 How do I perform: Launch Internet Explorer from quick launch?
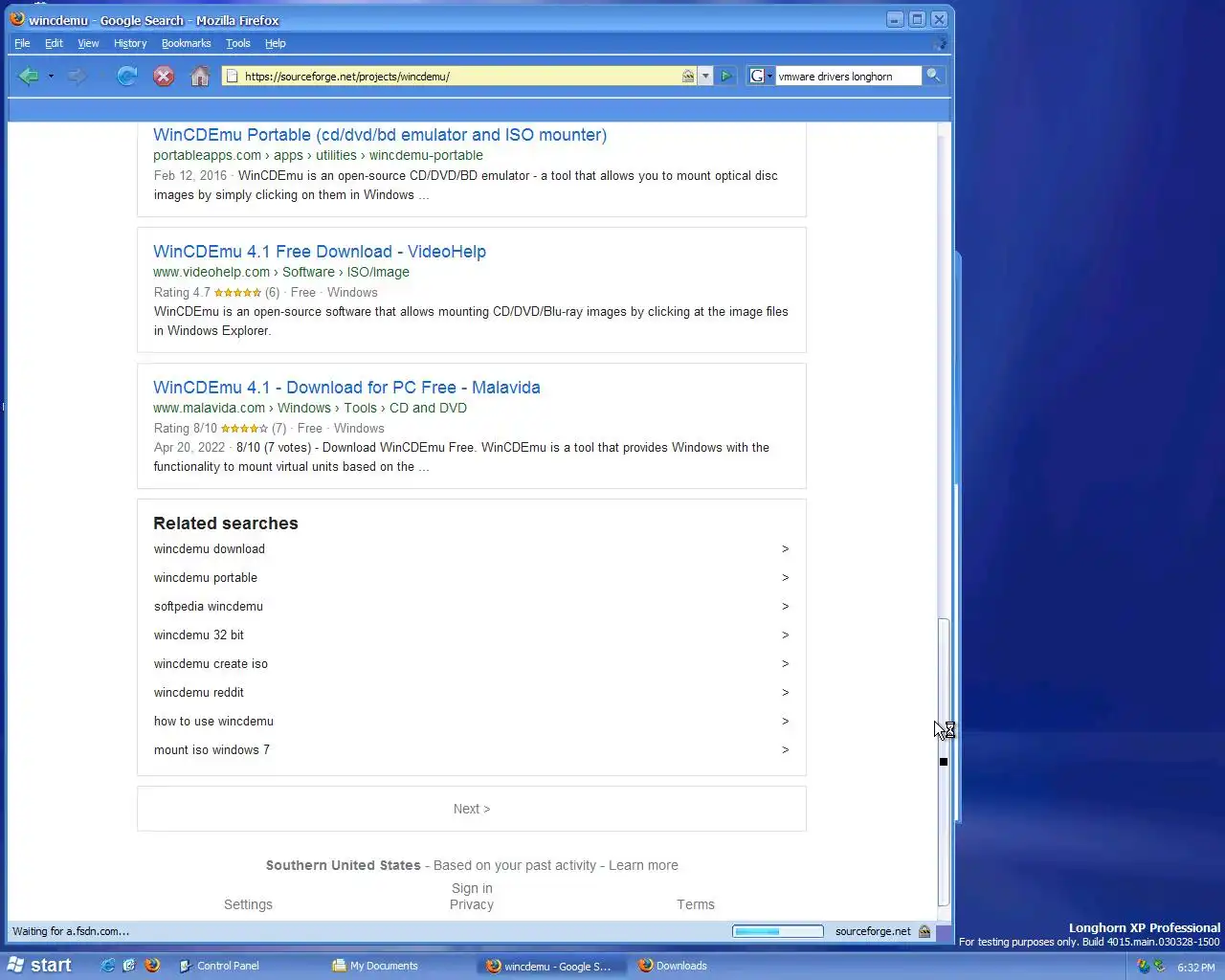(x=107, y=966)
